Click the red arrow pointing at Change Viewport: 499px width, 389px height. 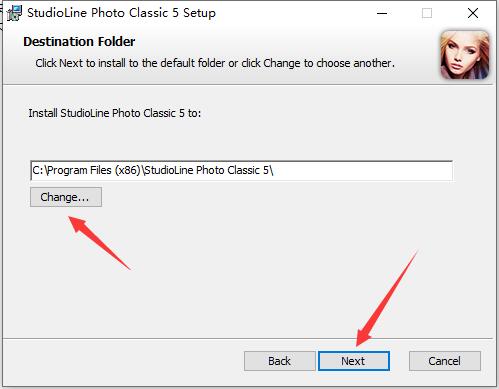(x=99, y=243)
